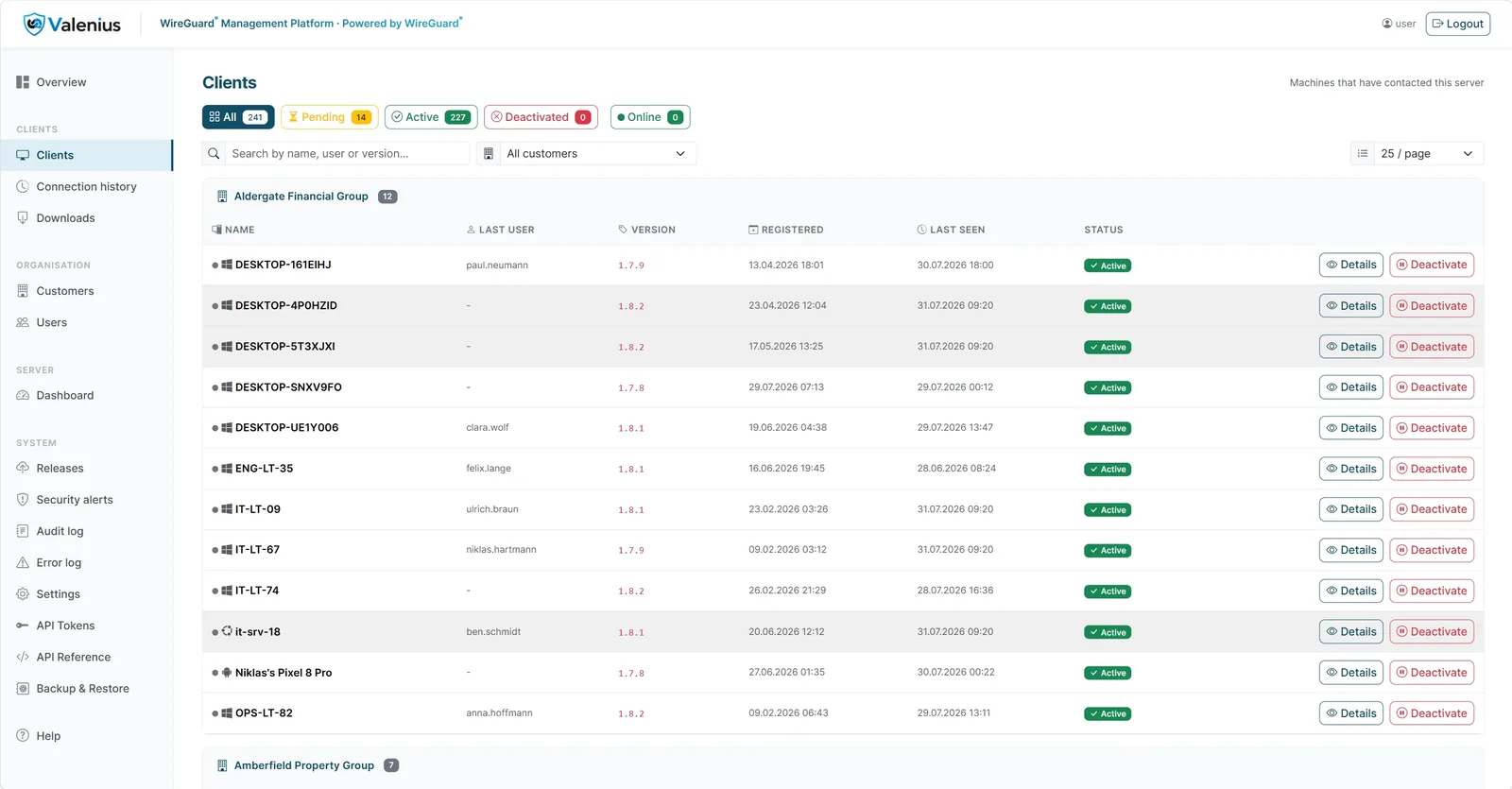Sort by the NAME column header
The image size is (1512, 789).
point(233,230)
